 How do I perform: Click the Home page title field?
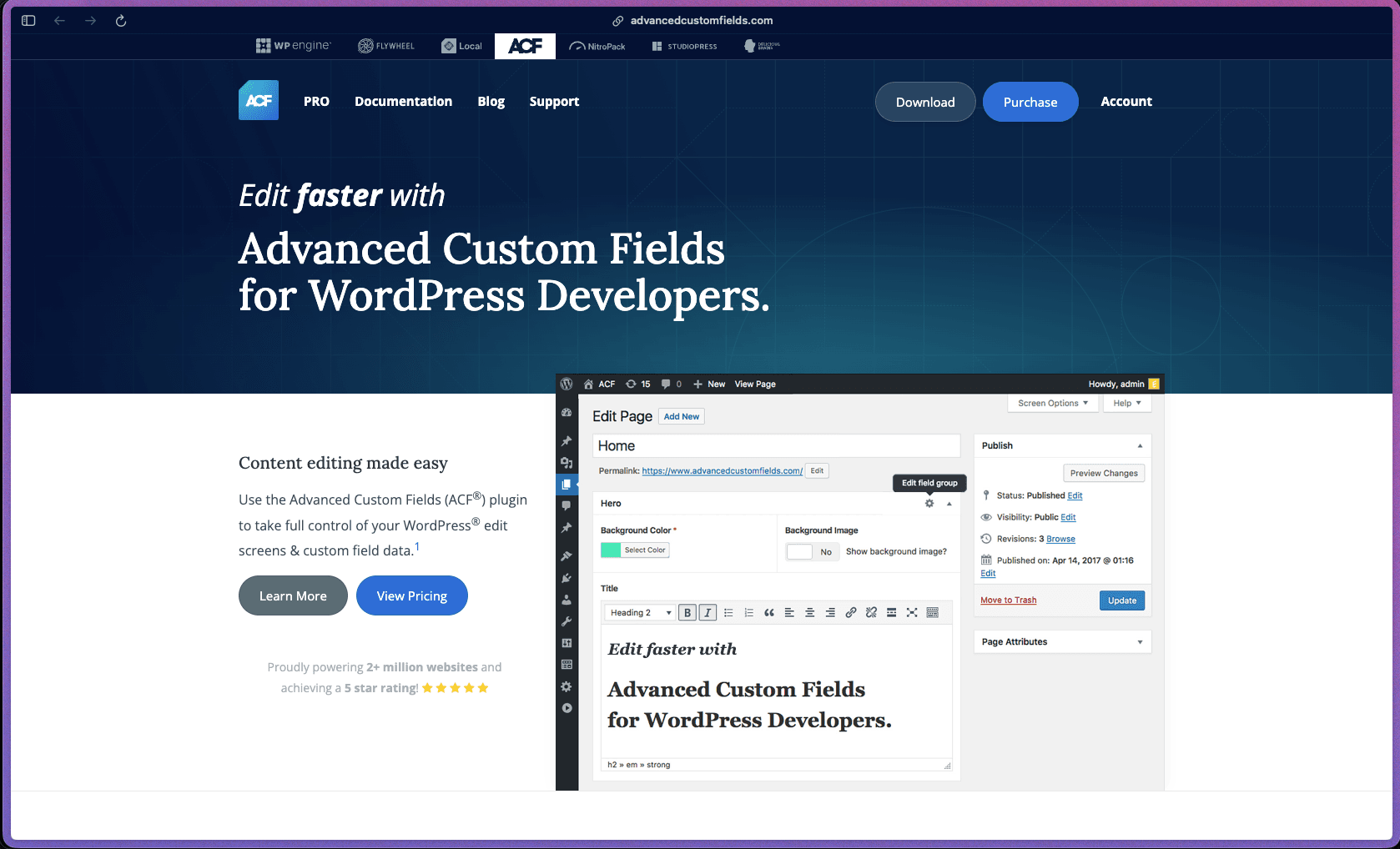click(776, 446)
